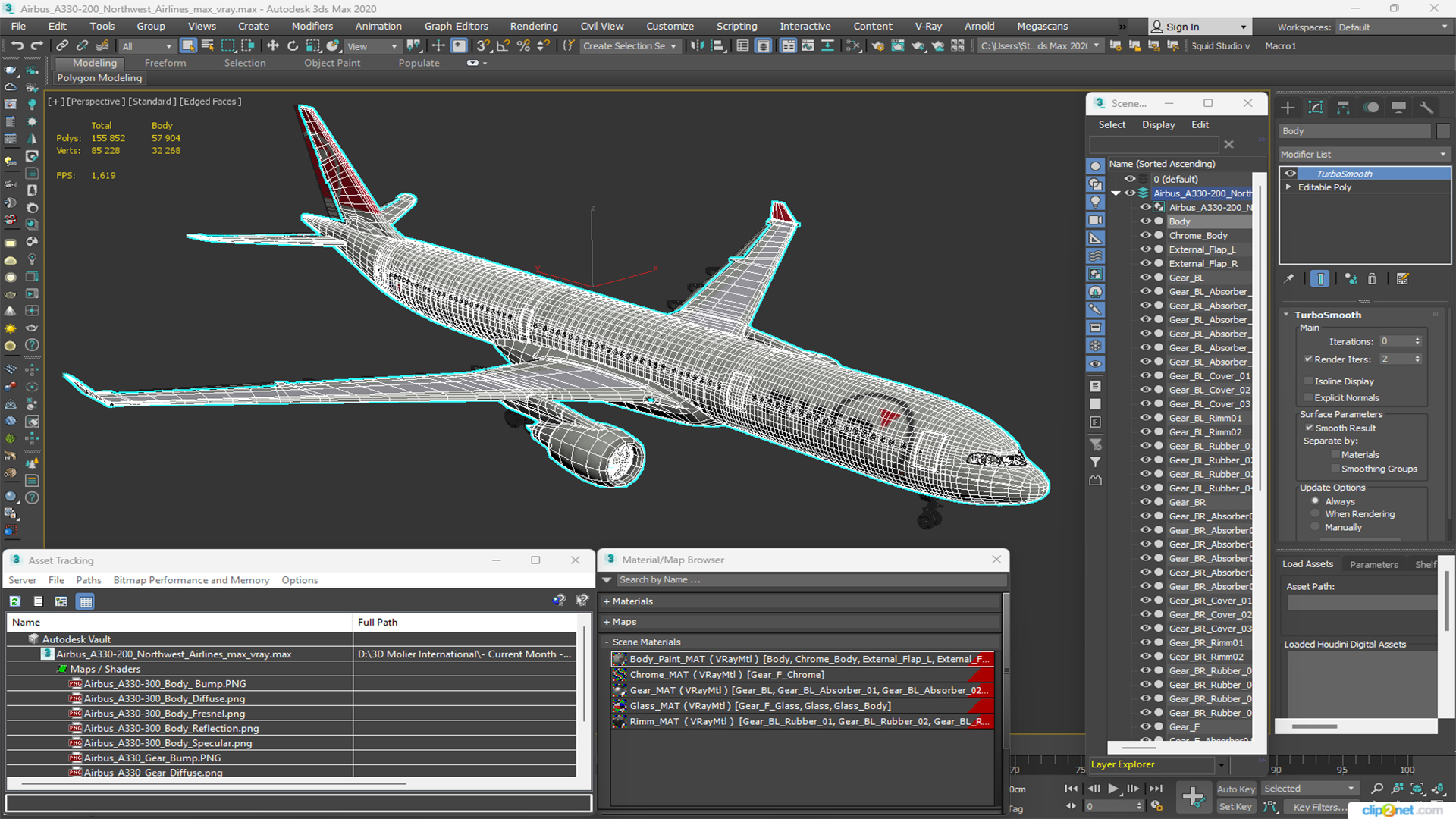Screen dimensions: 1456x819
Task: Switch to the Object Paint ribbon tab
Action: click(x=332, y=63)
